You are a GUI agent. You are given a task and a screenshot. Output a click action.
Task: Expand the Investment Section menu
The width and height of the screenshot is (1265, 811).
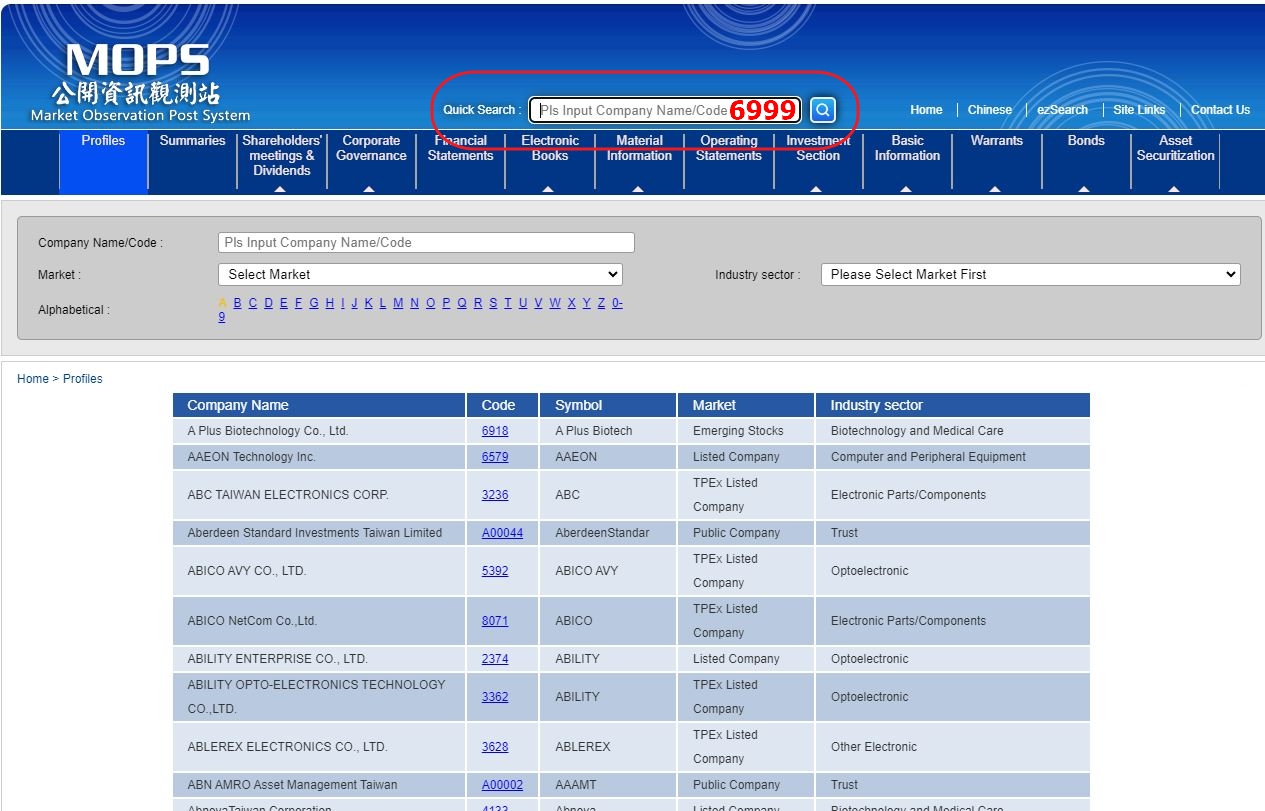tap(818, 149)
